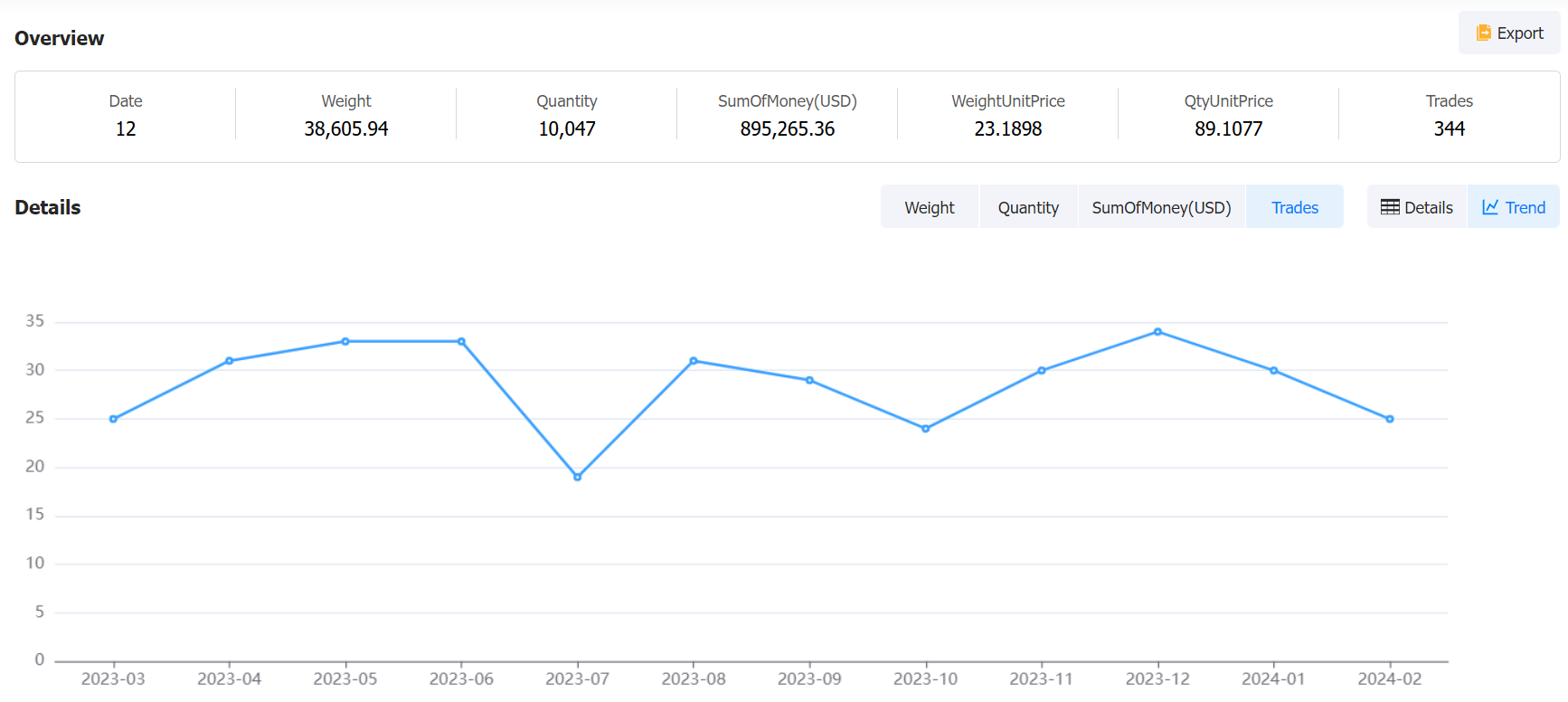The height and width of the screenshot is (702, 1568).
Task: Switch to the Weight tab
Action: point(930,207)
